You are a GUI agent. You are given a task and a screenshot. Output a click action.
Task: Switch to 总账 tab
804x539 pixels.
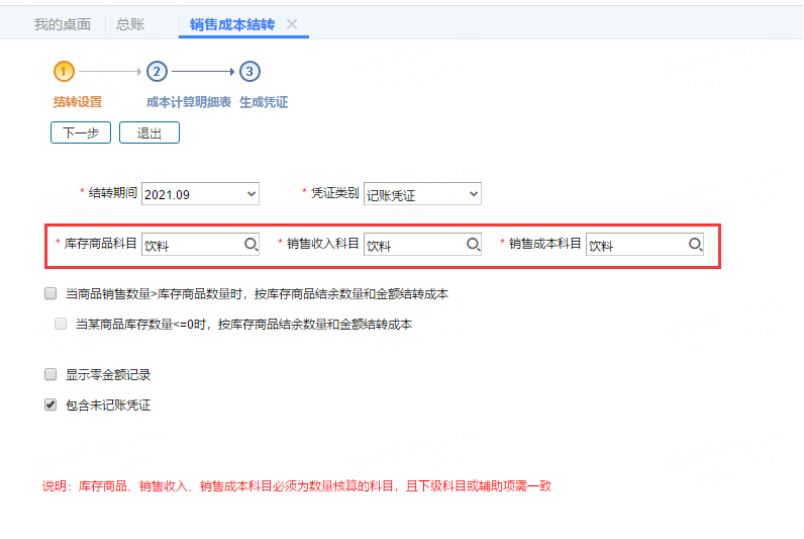click(x=130, y=24)
